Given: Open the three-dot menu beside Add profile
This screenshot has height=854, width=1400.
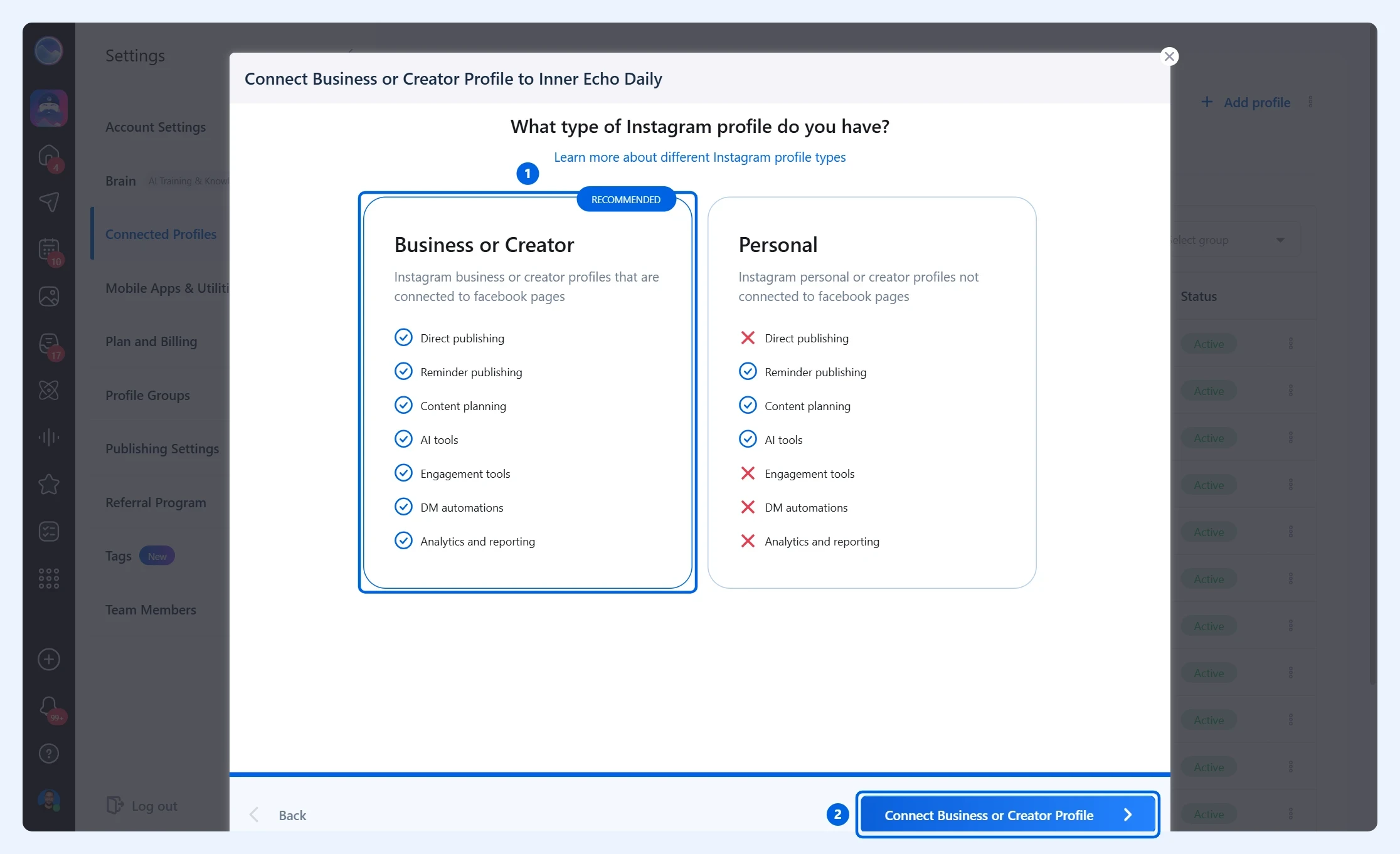Looking at the screenshot, I should coord(1311,102).
